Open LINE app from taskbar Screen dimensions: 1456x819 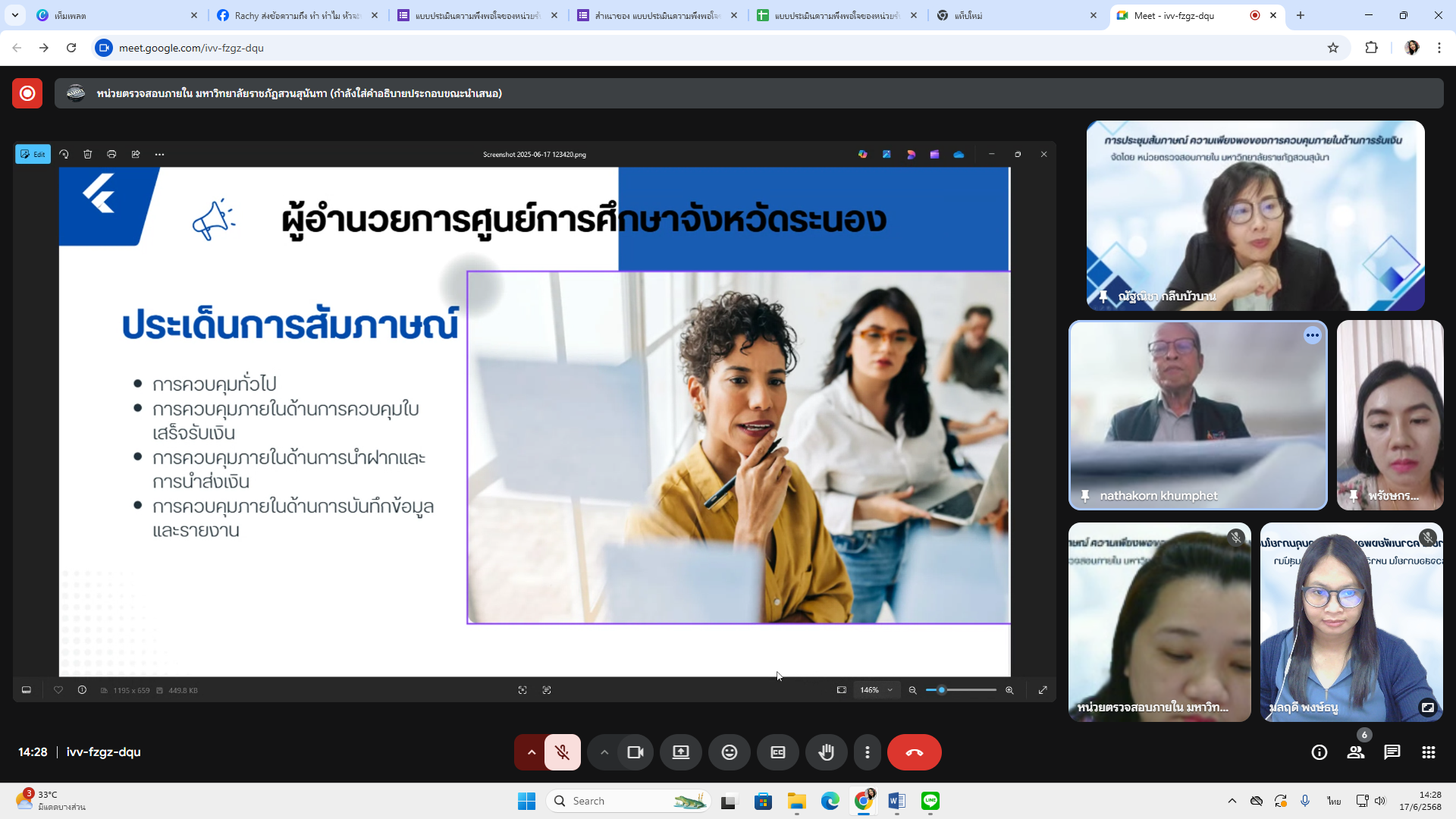click(x=930, y=801)
